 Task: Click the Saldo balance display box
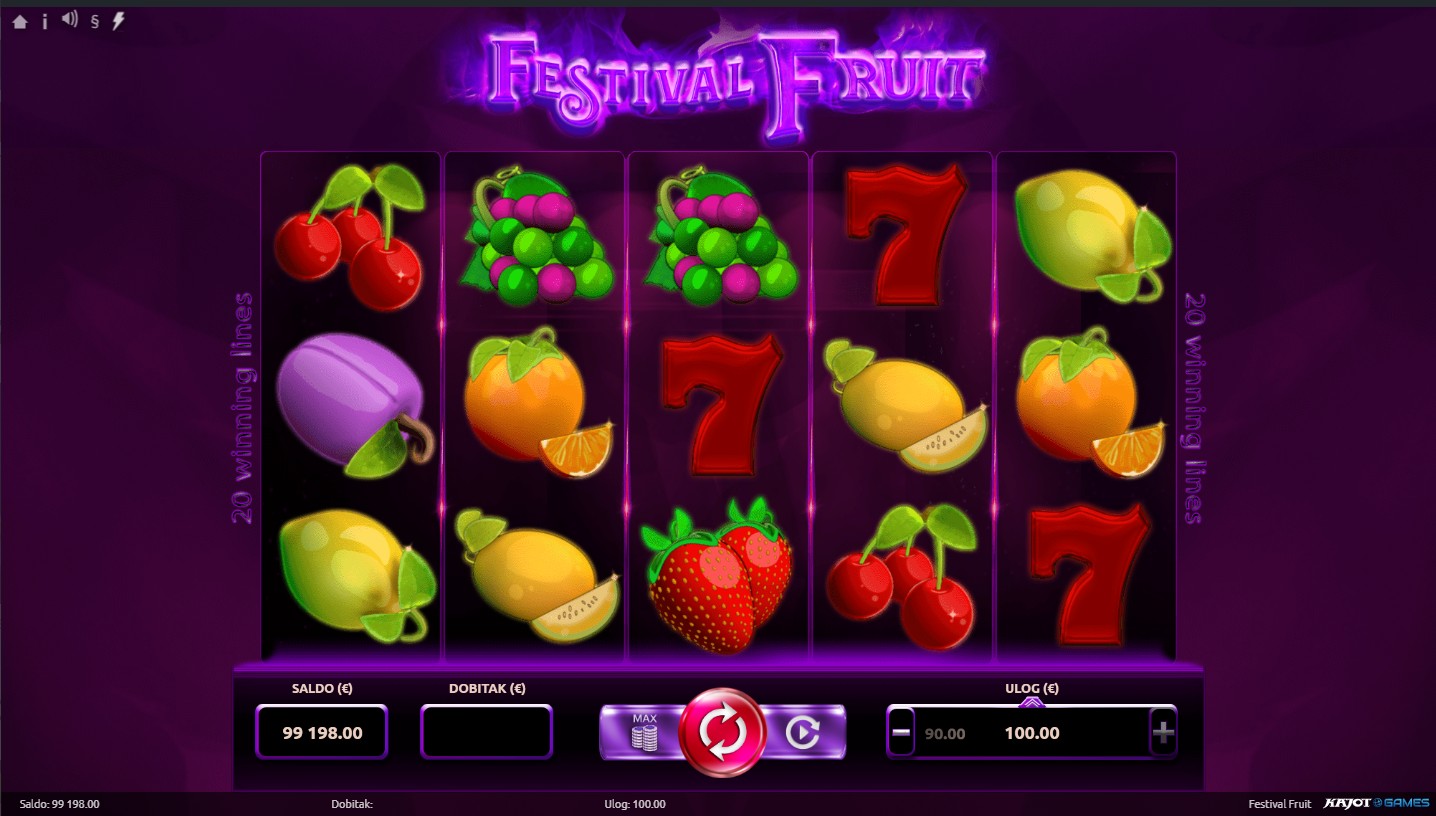tap(322, 732)
